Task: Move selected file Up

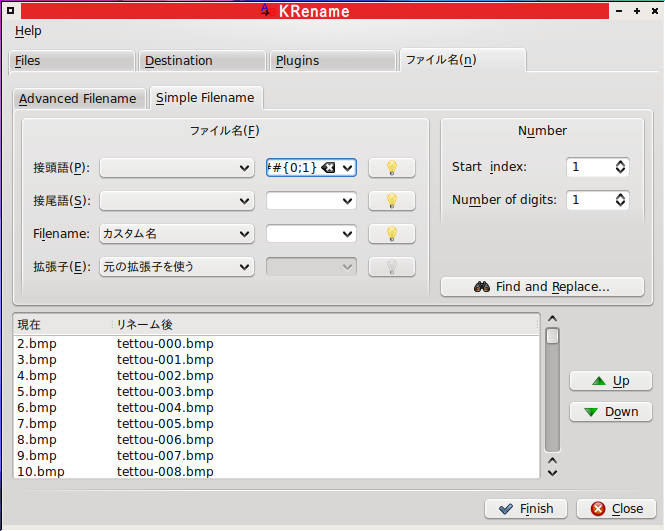Action: [x=611, y=381]
